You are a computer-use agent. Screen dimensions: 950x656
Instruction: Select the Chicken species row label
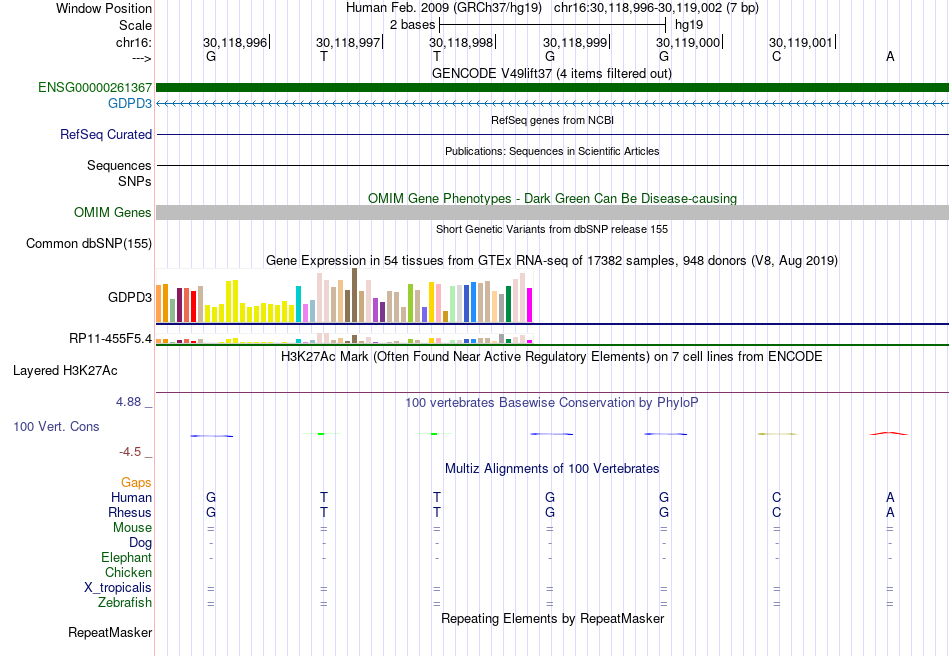(x=128, y=572)
